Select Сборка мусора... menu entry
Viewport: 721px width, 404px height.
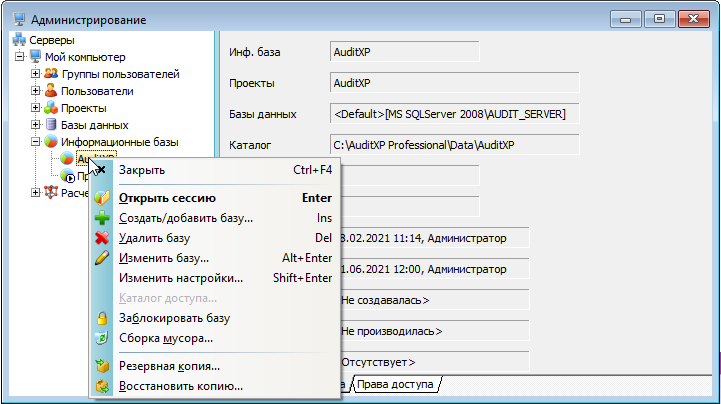[x=215, y=338]
